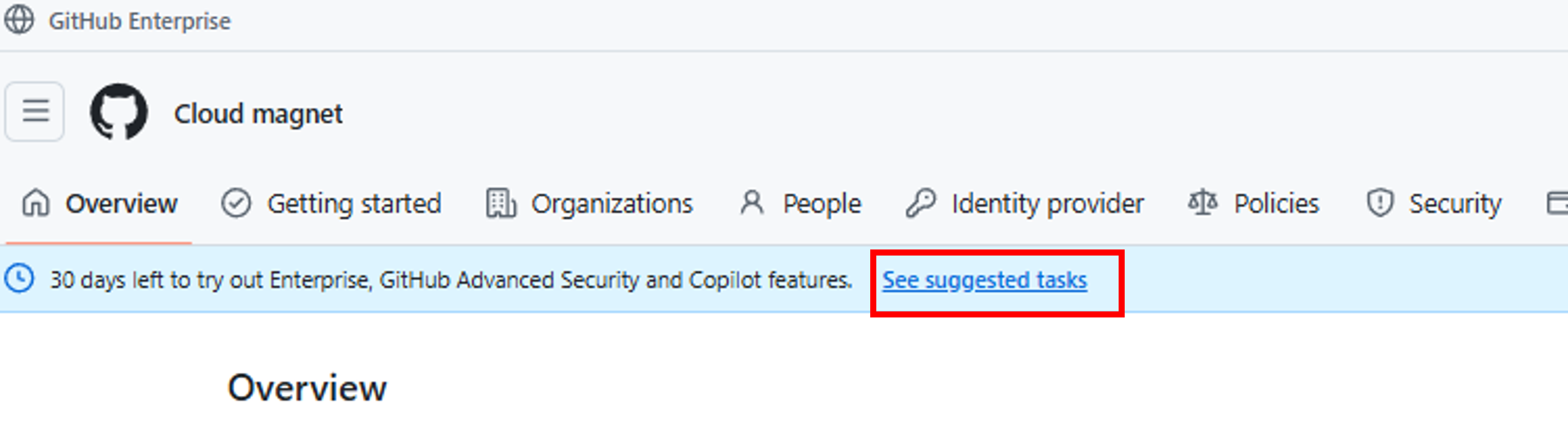Screen dimensions: 1568x434
Task: Click the person icon for People
Action: coord(752,203)
